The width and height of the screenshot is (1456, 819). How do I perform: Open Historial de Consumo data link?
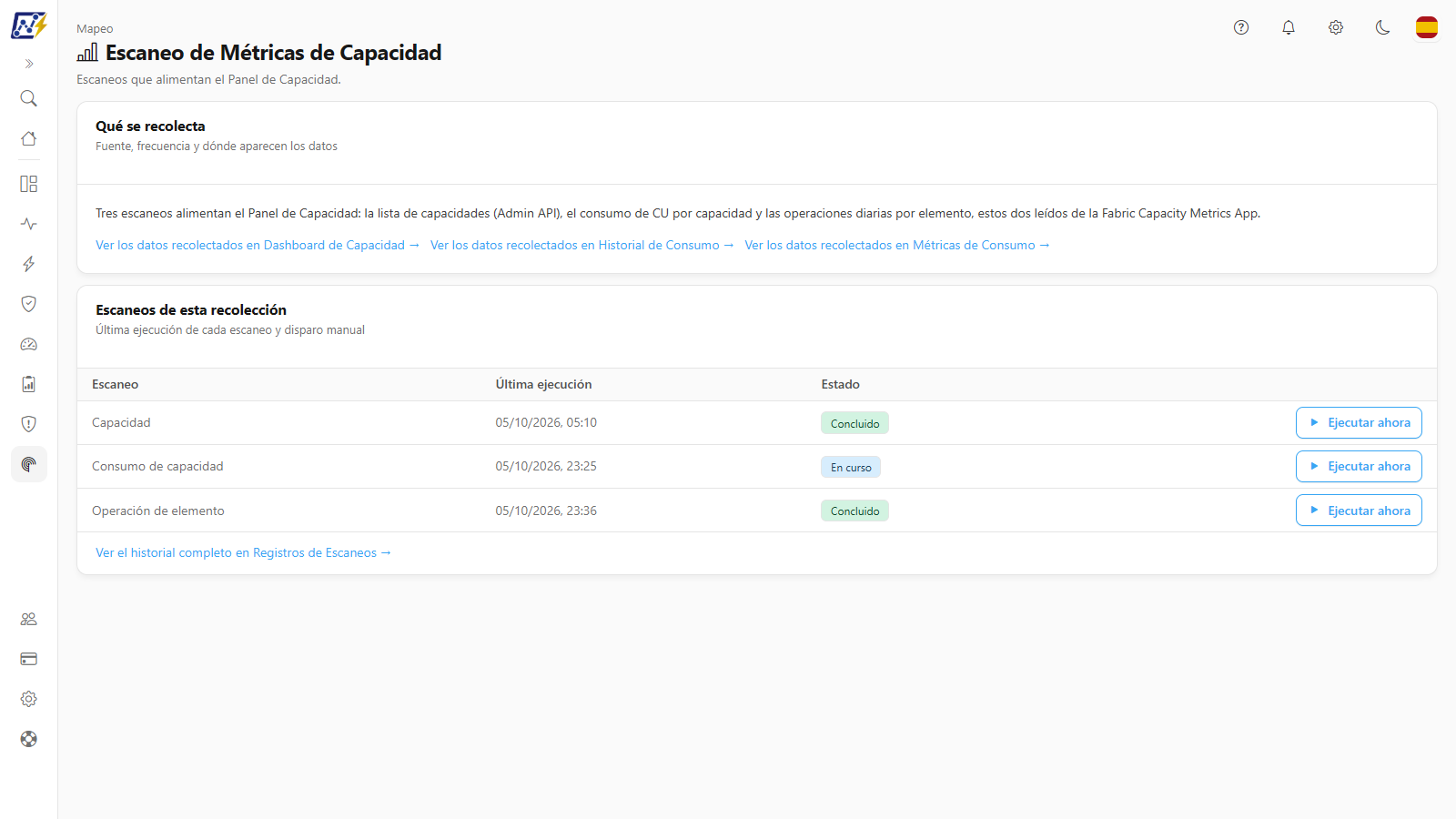[x=582, y=246]
